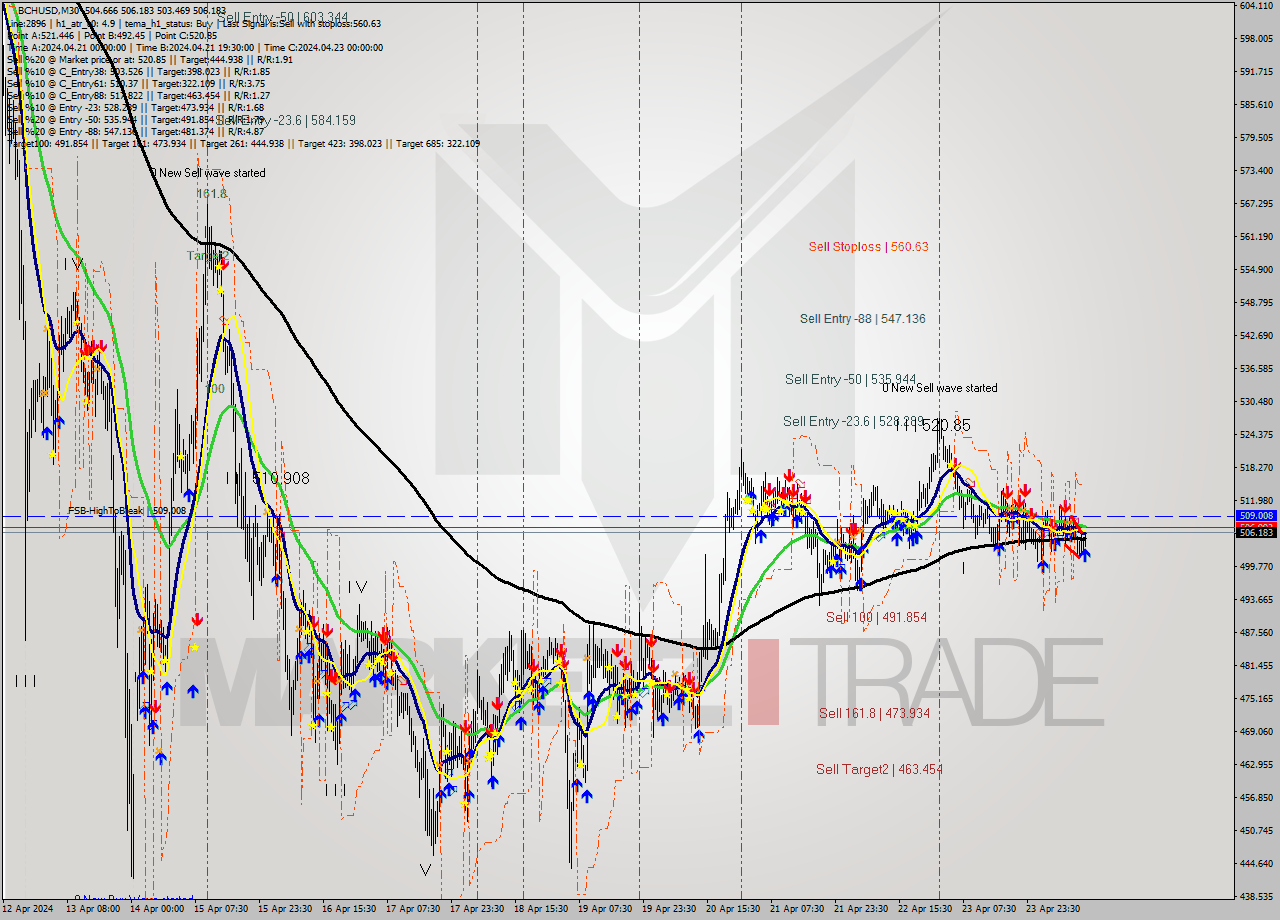Click the 'Sell %20 @ Market price' info line
Viewport: 1280px width, 920px height.
tap(150, 59)
